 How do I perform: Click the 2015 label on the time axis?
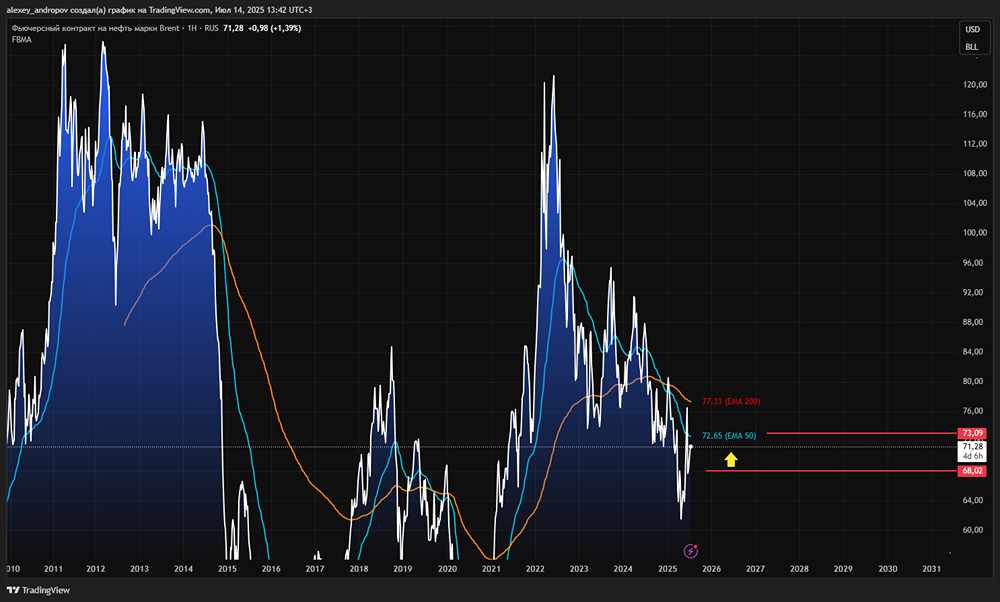(227, 569)
